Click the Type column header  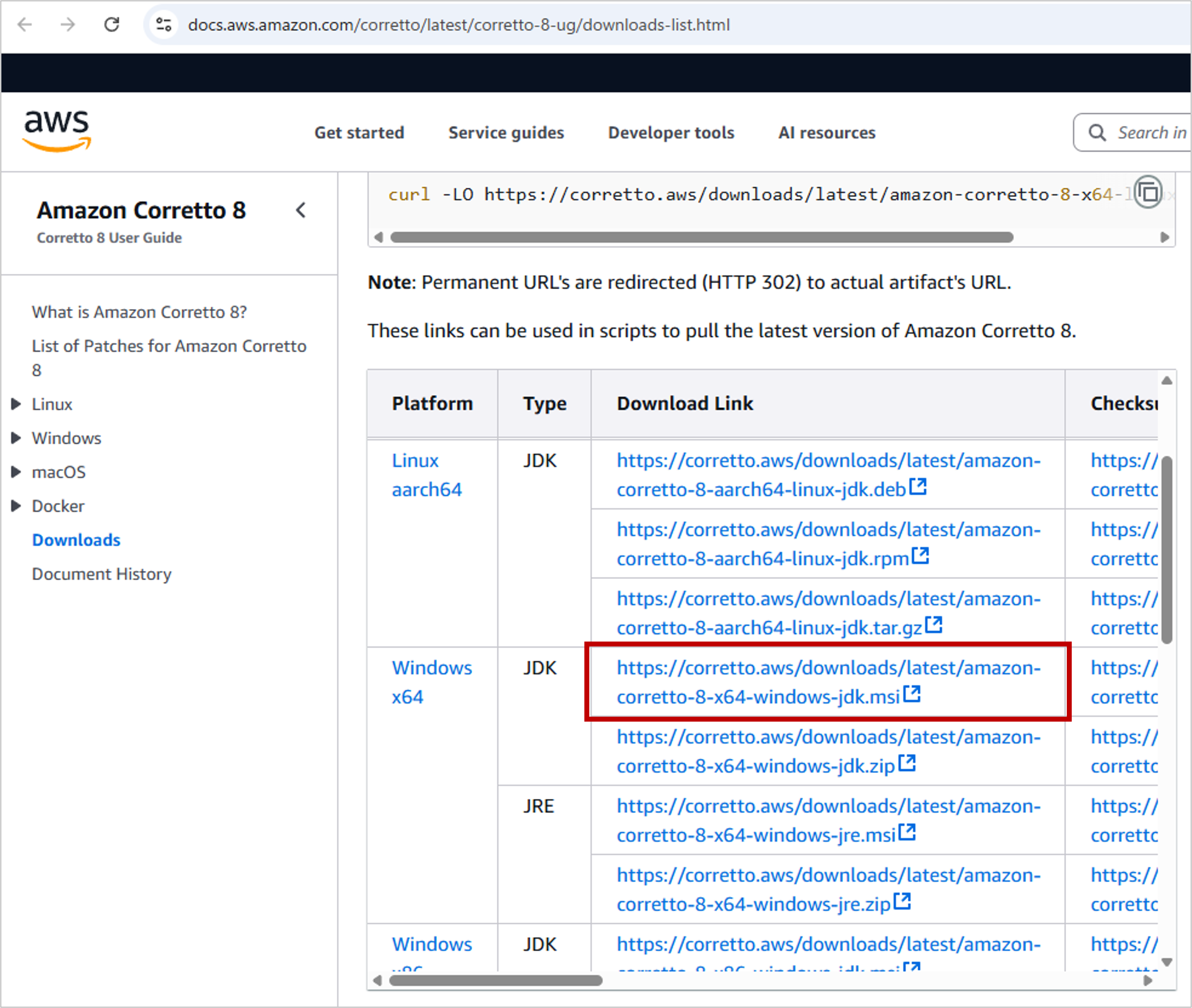(545, 403)
